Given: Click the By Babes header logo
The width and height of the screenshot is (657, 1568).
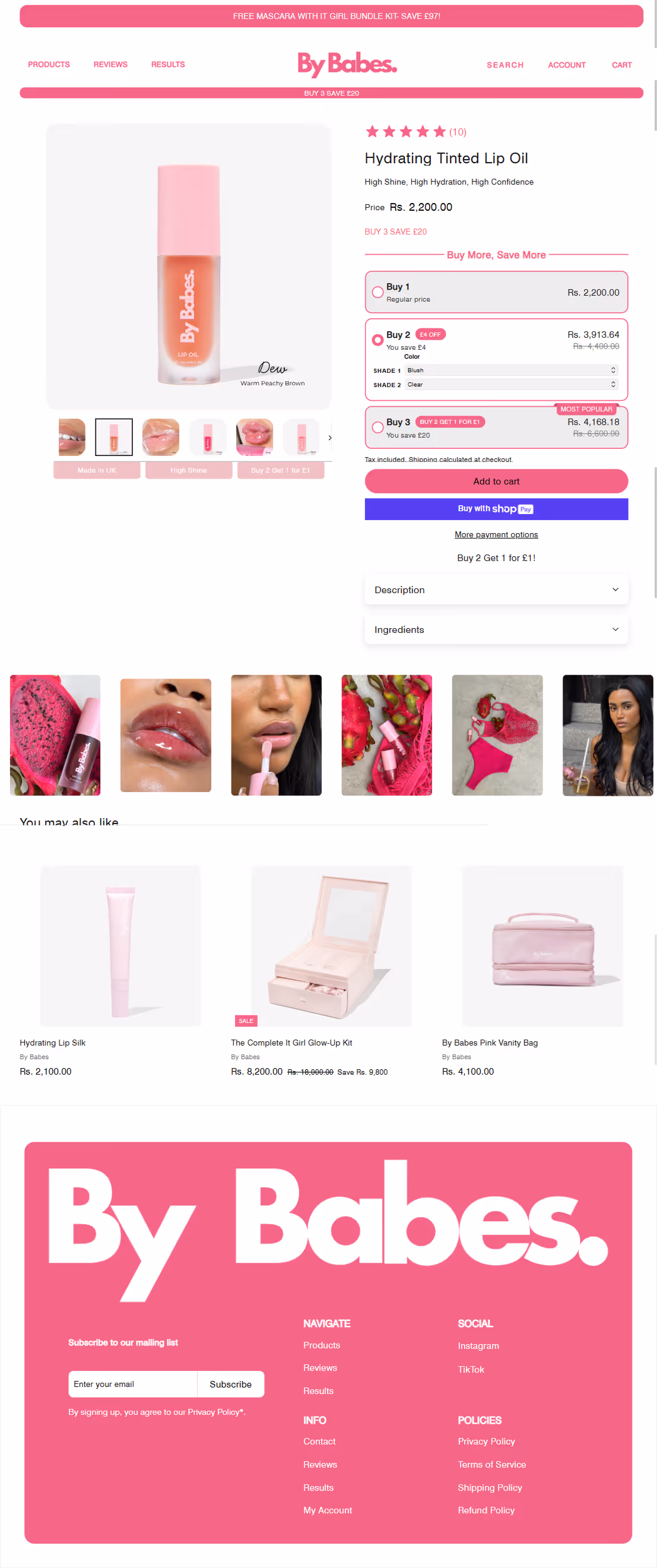Looking at the screenshot, I should tap(347, 65).
